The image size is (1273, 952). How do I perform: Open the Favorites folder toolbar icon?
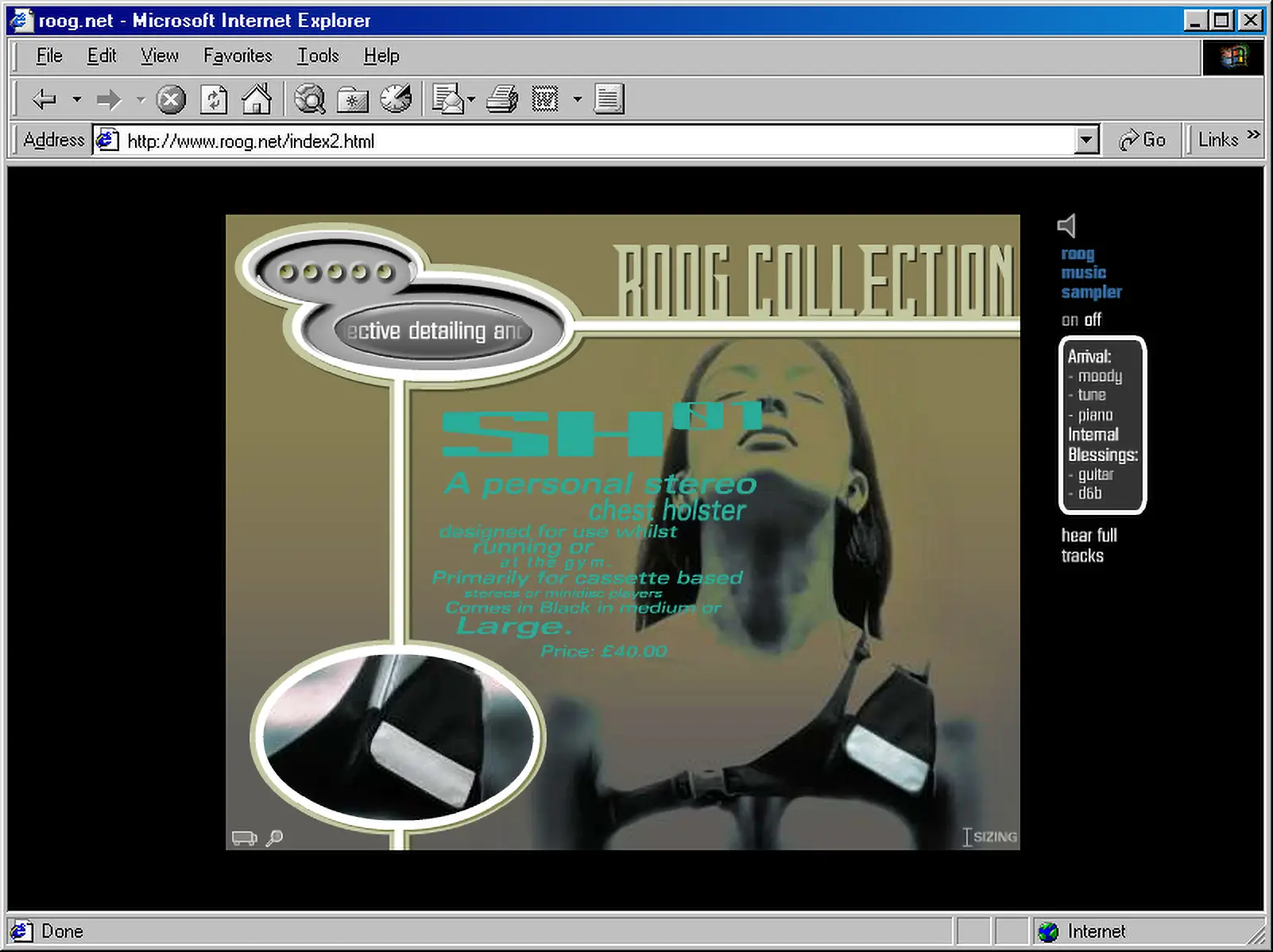[353, 100]
